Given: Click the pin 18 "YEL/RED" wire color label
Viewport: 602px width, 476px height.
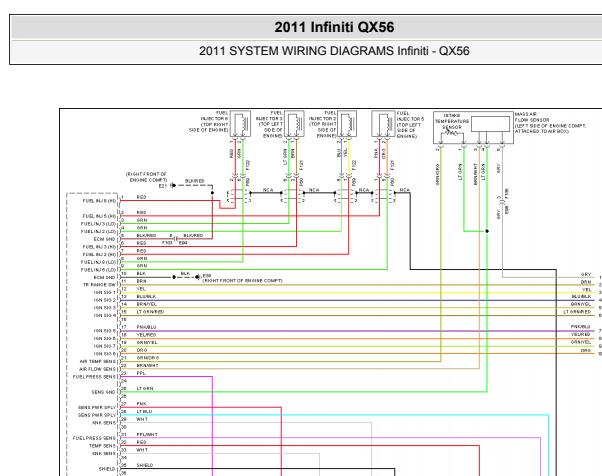Looking at the screenshot, I should tap(146, 335).
